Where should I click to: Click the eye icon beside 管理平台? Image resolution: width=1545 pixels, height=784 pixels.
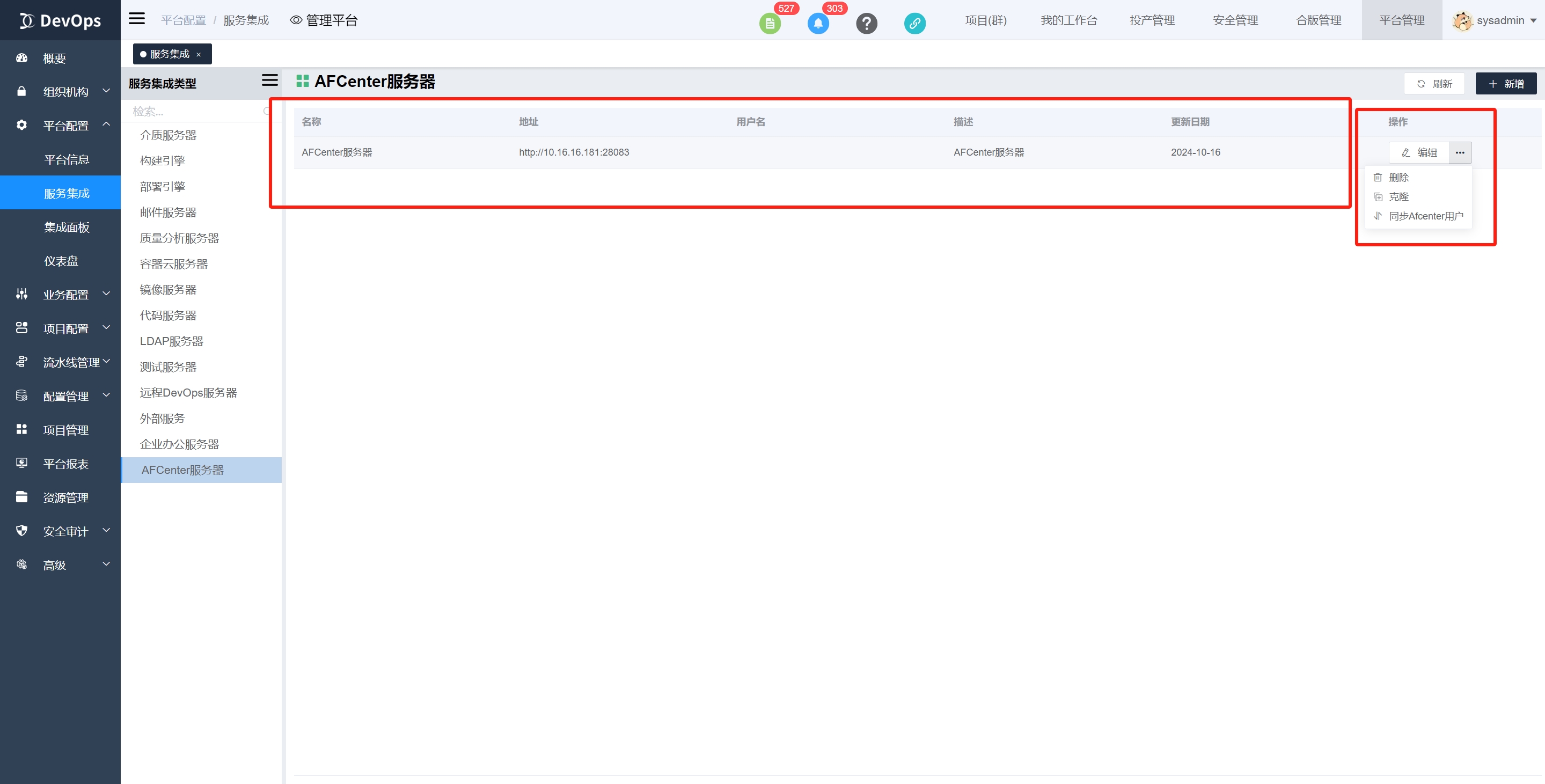[296, 20]
